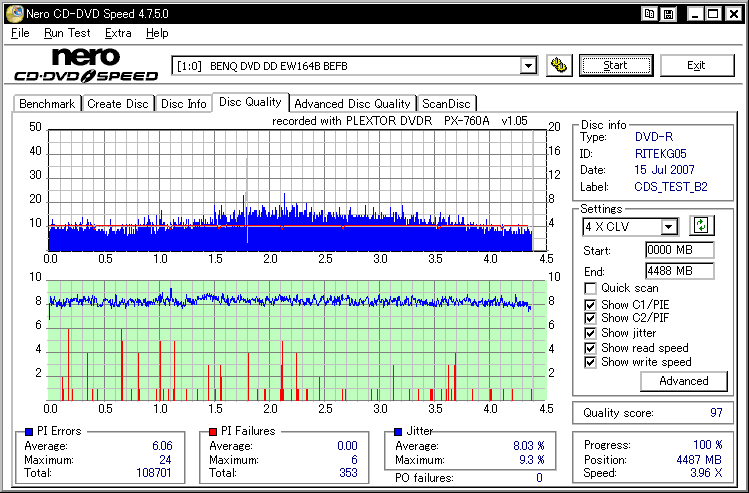Viewport: 749px width, 493px height.
Task: Open the Run Test menu
Action: point(67,33)
